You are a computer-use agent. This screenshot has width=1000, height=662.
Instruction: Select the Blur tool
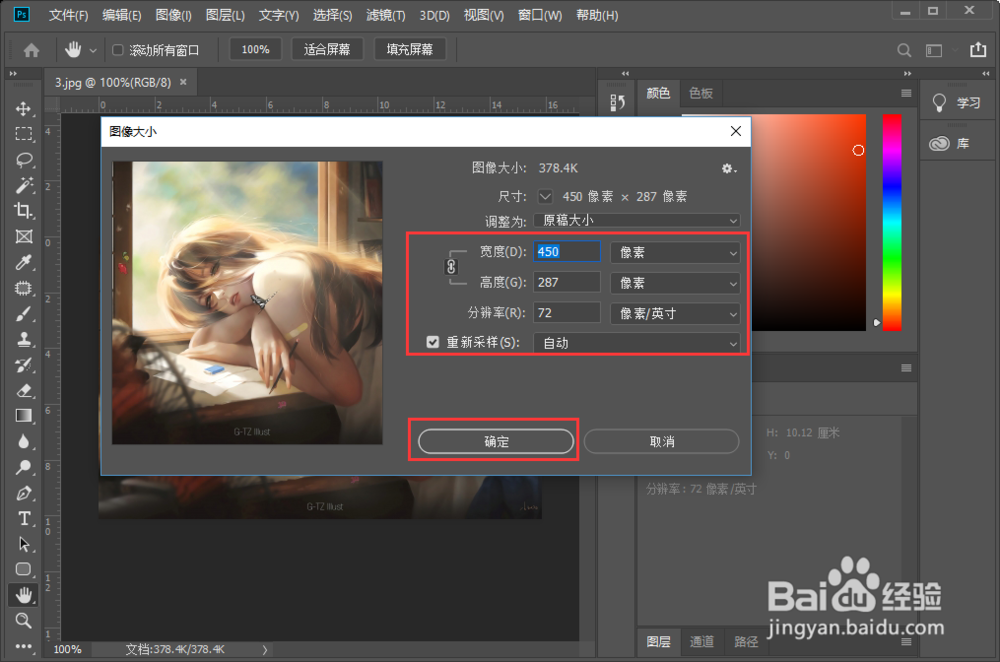[x=24, y=441]
